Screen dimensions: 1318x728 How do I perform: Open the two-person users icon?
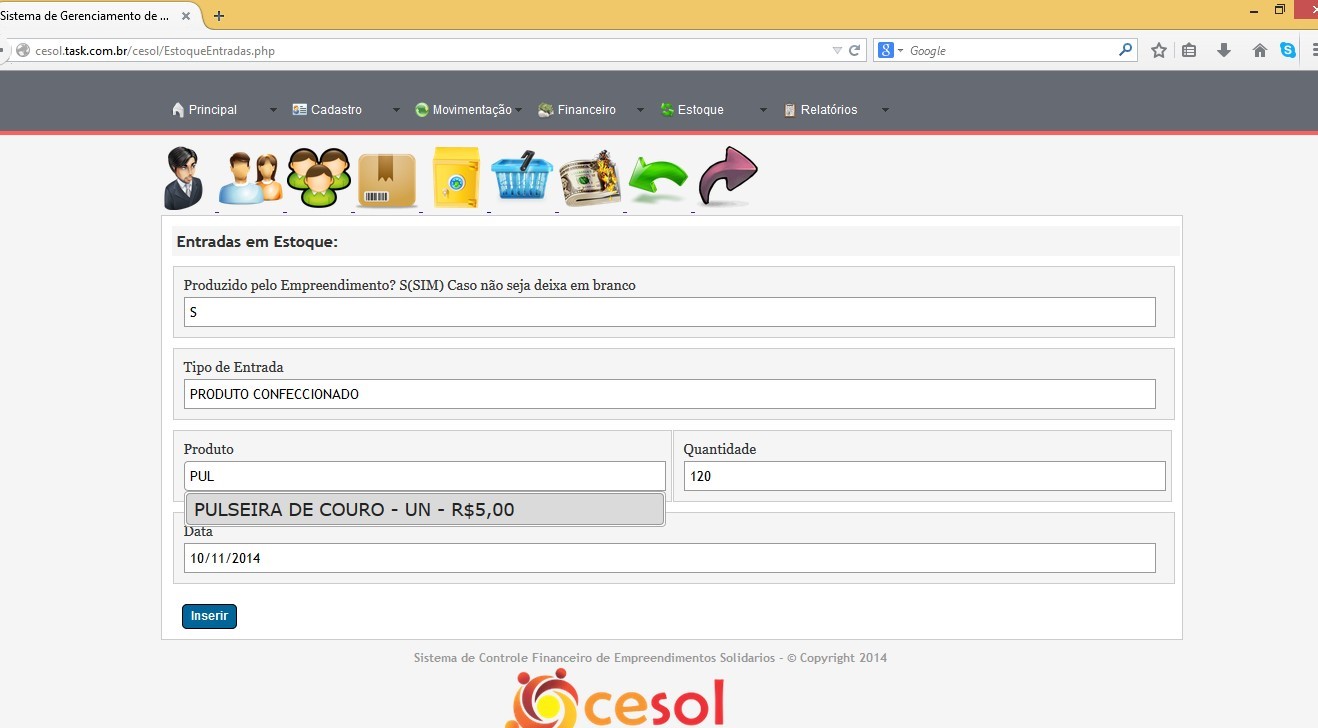(x=249, y=179)
